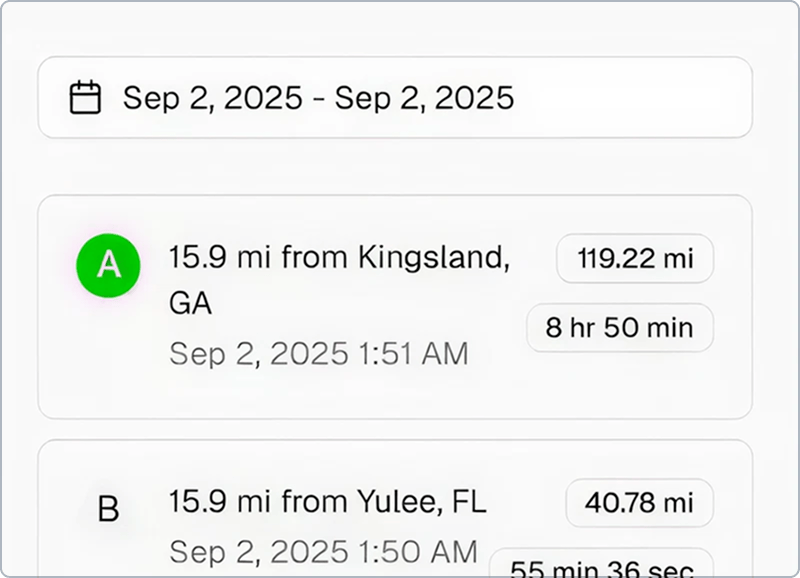Screen dimensions: 800x578
Task: Click the 119.22 mi distance badge
Action: pos(635,259)
